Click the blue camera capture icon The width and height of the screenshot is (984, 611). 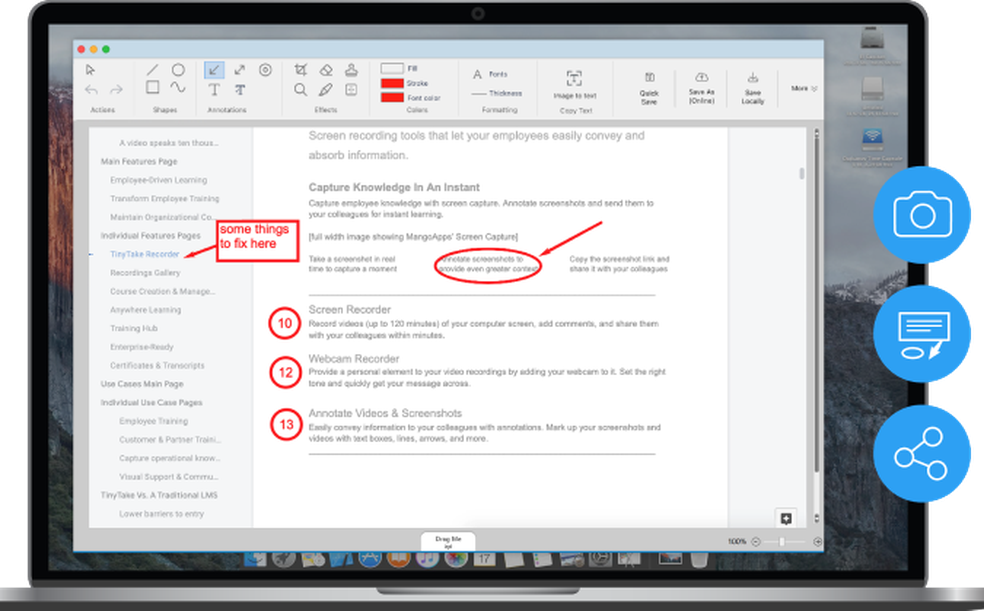[921, 215]
